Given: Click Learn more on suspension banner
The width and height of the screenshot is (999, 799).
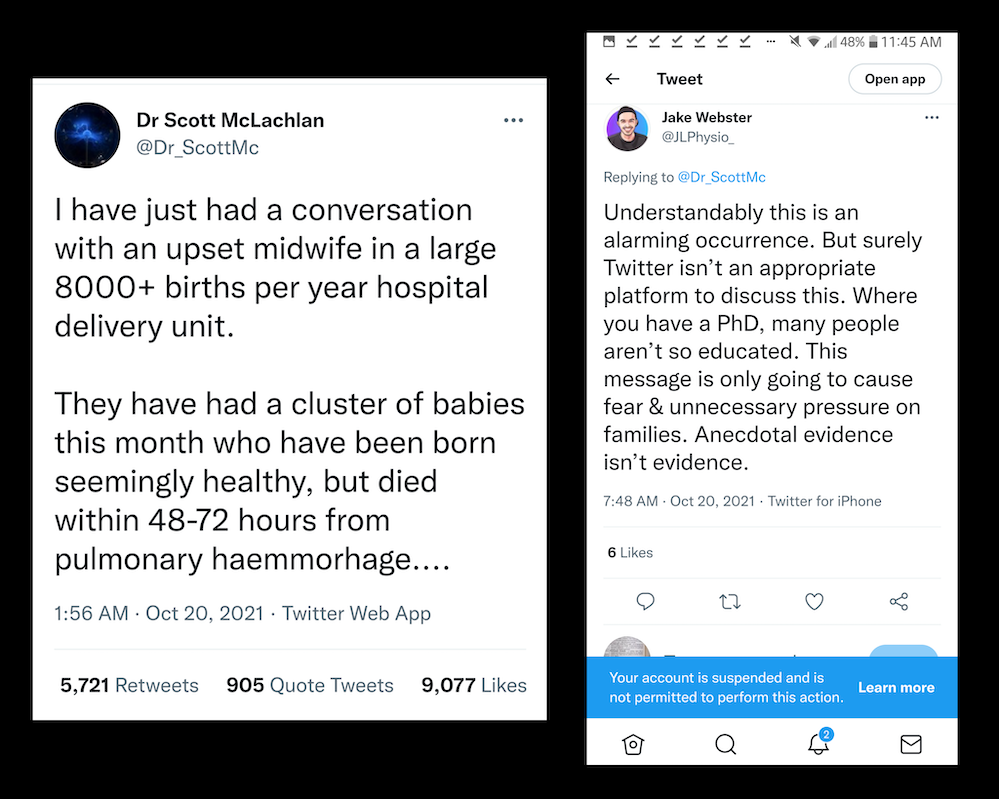Looking at the screenshot, I should 896,688.
